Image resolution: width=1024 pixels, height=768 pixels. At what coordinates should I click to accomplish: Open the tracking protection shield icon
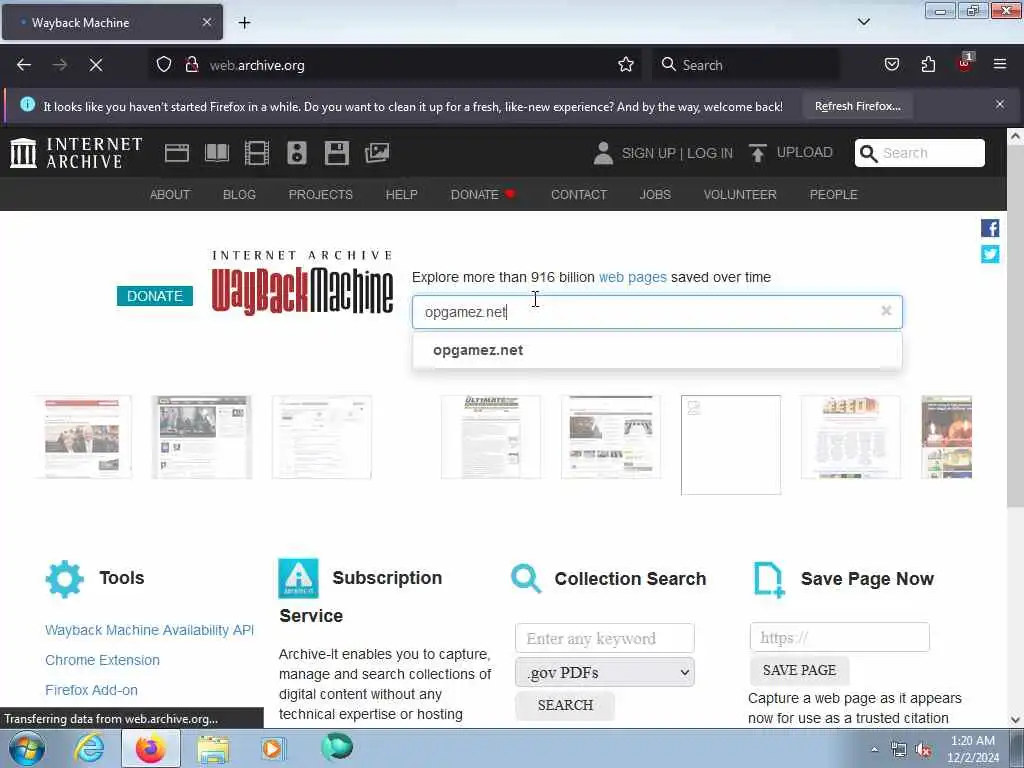[x=164, y=65]
